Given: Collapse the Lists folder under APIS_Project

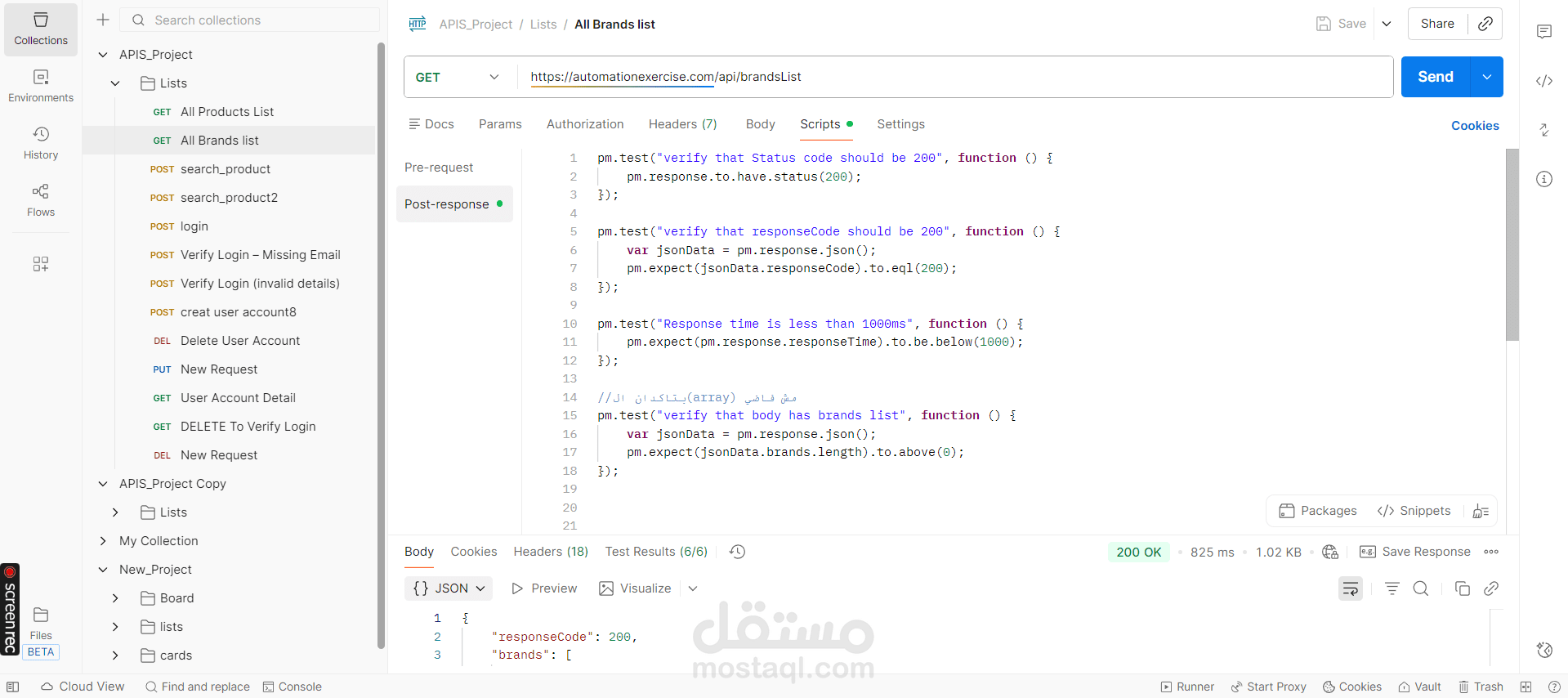Looking at the screenshot, I should click(x=115, y=83).
